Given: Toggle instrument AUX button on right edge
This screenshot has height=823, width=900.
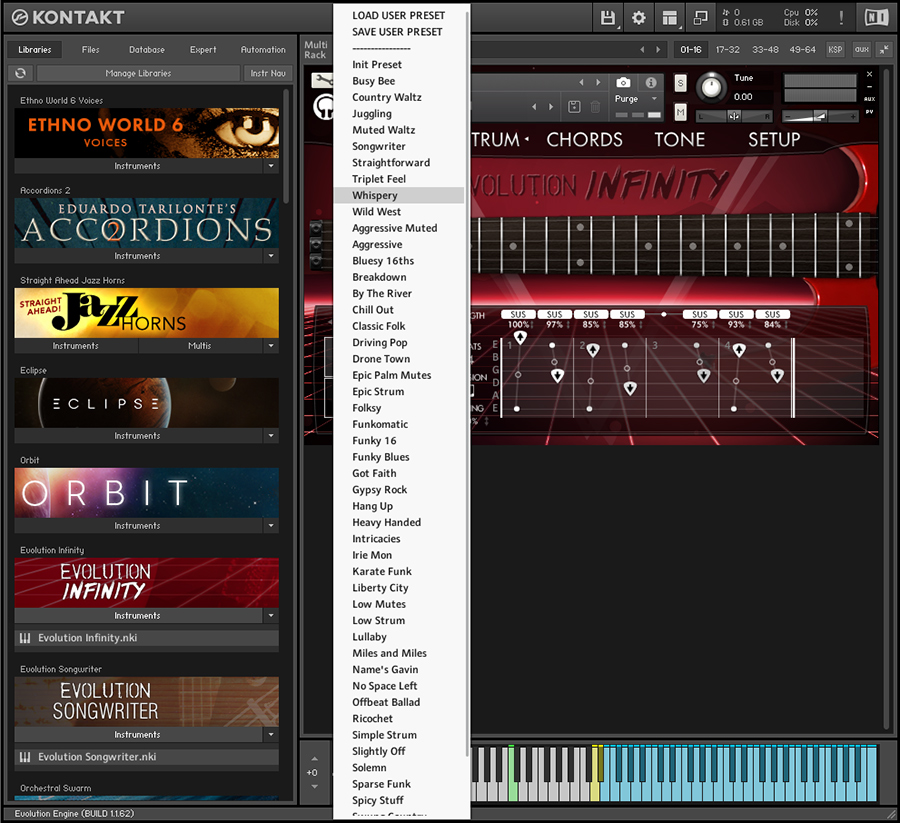Looking at the screenshot, I should [x=869, y=99].
